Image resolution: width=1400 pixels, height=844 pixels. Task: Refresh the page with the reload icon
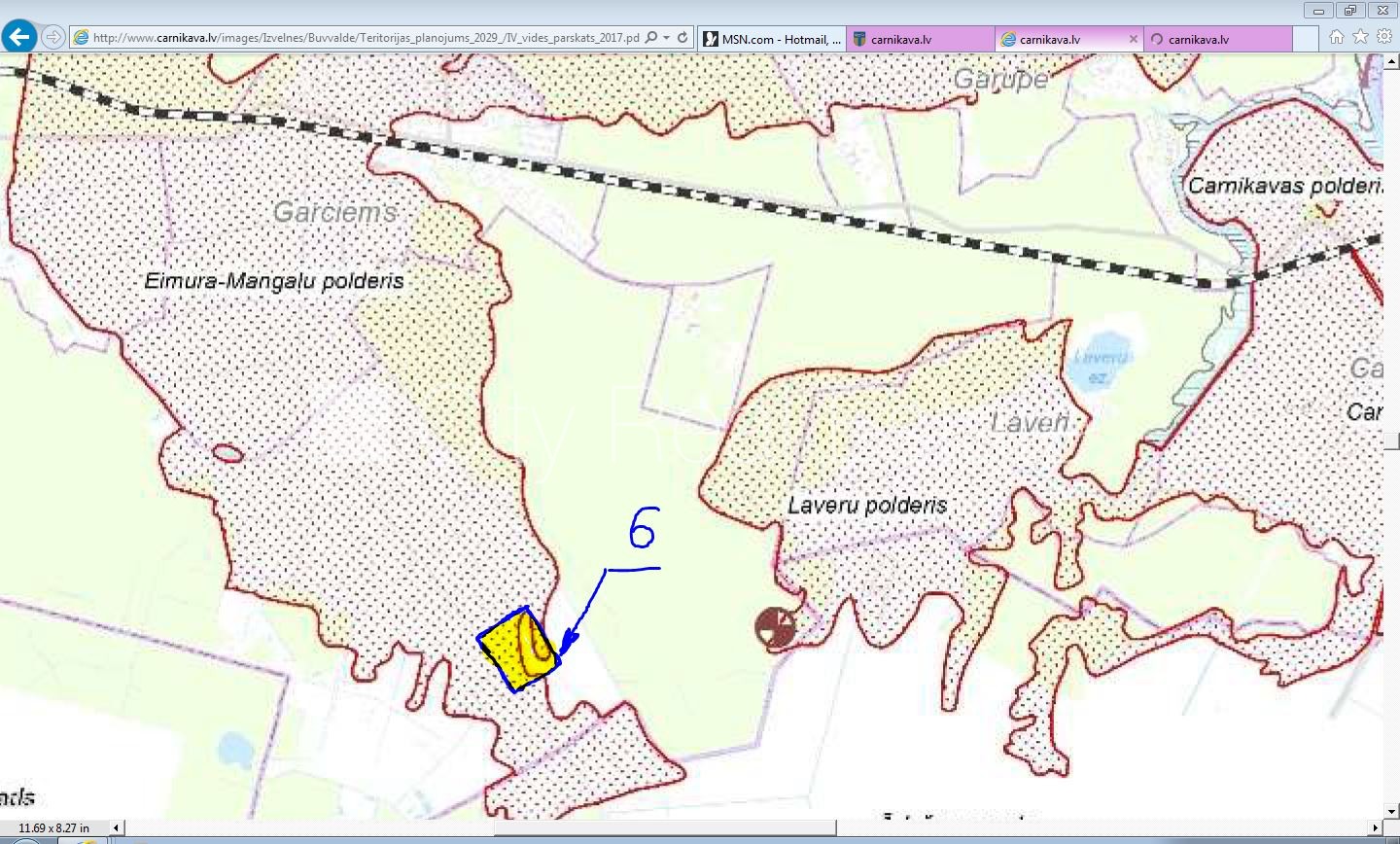682,38
